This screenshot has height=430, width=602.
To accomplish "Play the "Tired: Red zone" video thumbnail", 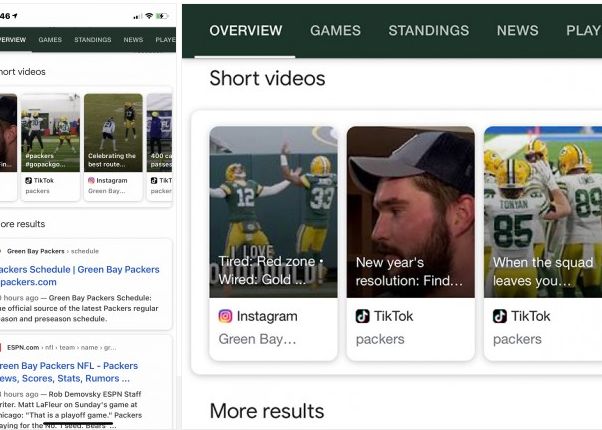I will [273, 211].
